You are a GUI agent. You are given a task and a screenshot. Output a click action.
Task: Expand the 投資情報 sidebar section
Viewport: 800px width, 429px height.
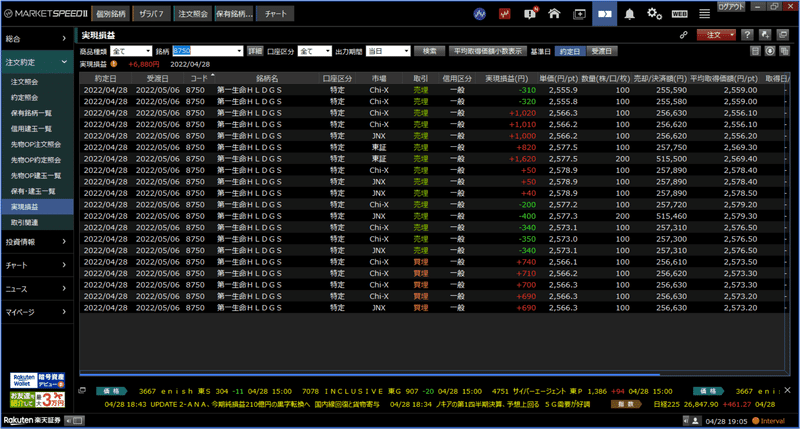click(36, 242)
